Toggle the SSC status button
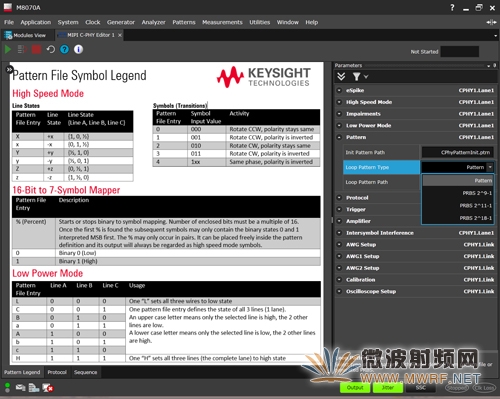This screenshot has height=399, width=500. pos(421,387)
